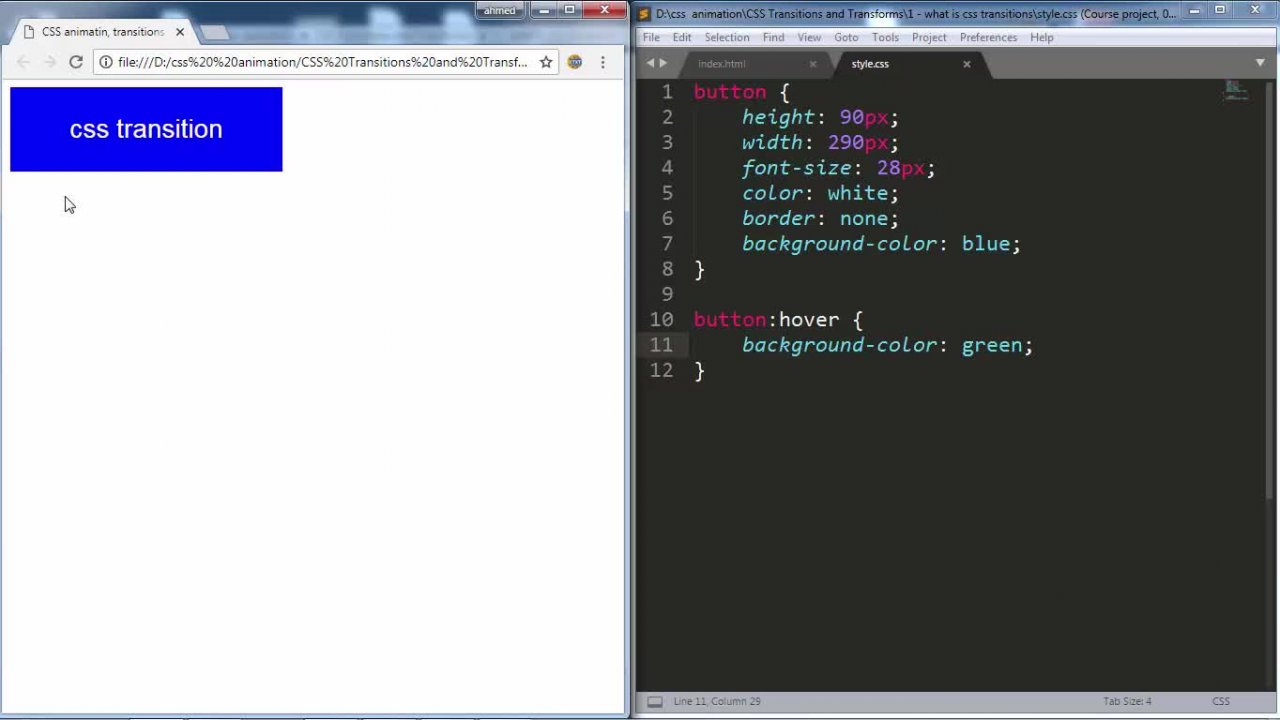Reload the page in Chrome

(x=76, y=62)
